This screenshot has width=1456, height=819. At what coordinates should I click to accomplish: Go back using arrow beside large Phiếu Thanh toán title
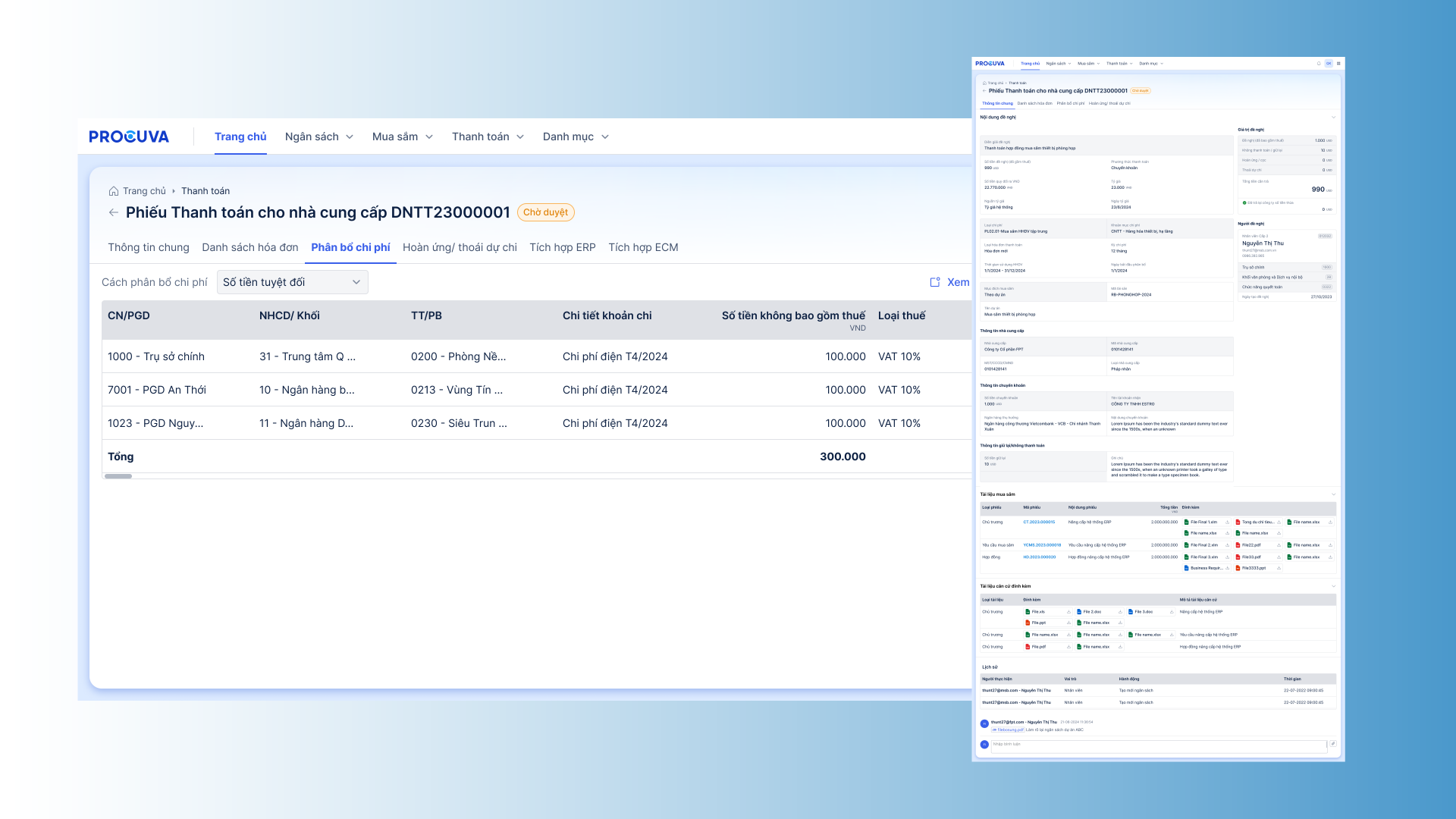coord(114,212)
